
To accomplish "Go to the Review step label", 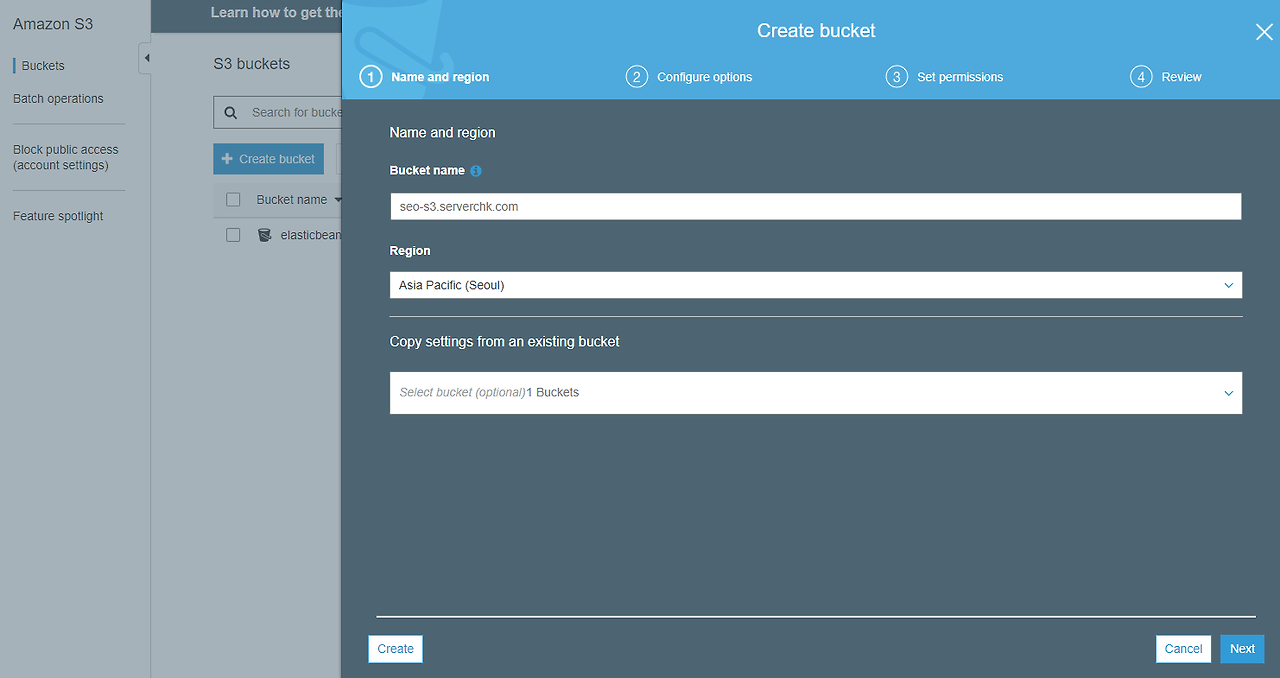I will pos(1181,77).
